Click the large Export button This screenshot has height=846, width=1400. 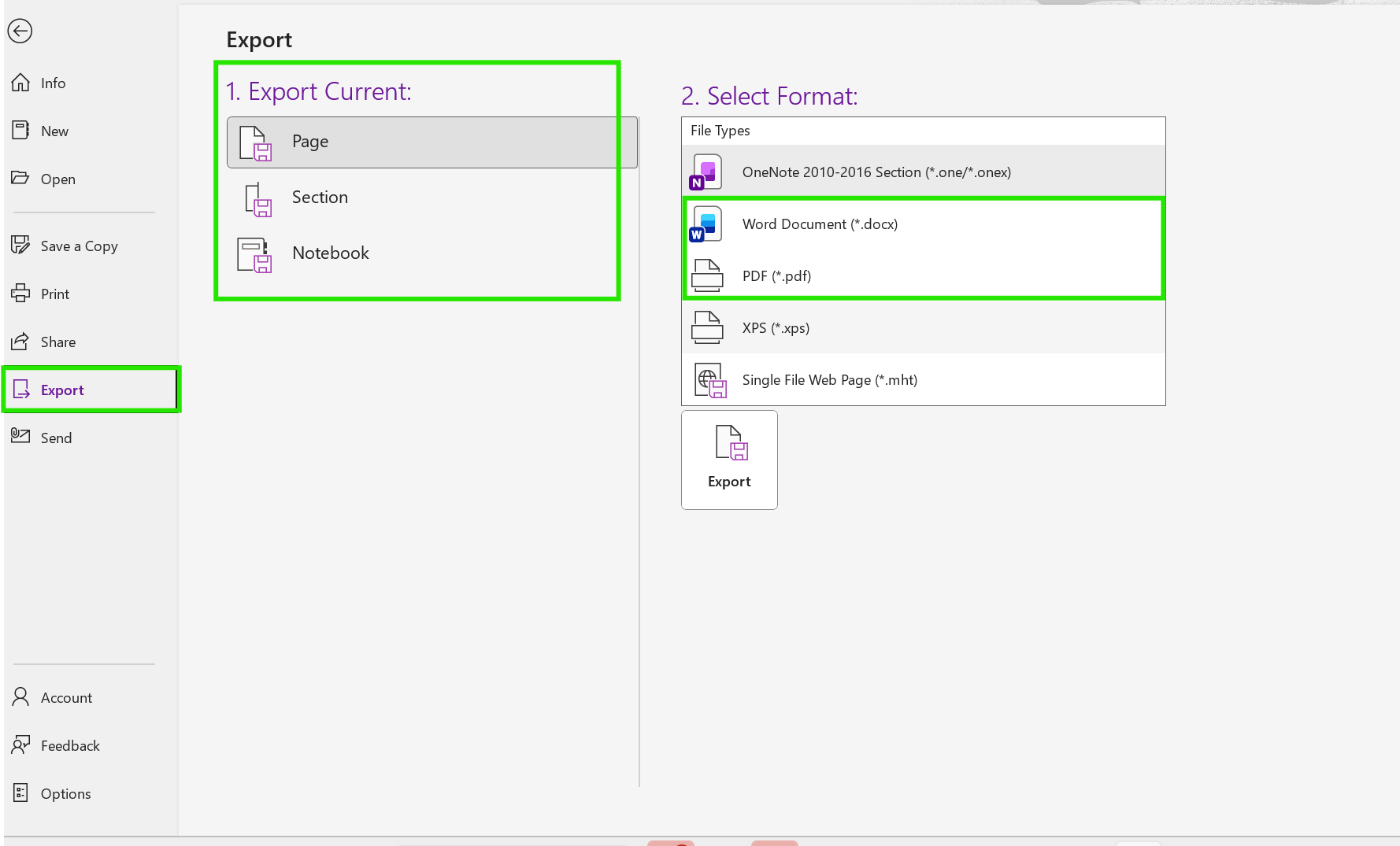pos(729,460)
